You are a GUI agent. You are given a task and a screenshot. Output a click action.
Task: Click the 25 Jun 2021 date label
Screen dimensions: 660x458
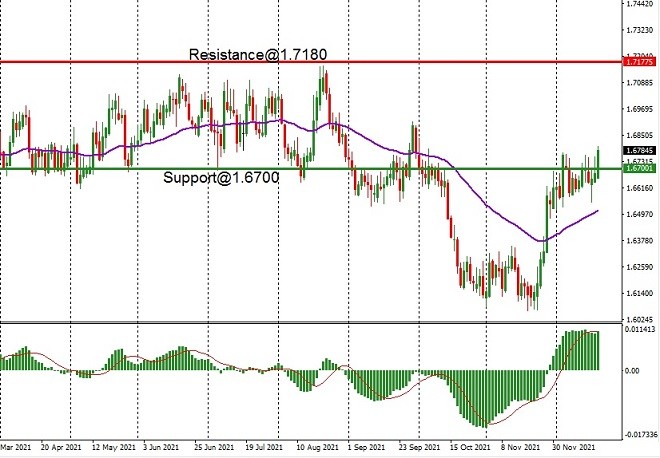point(214,447)
